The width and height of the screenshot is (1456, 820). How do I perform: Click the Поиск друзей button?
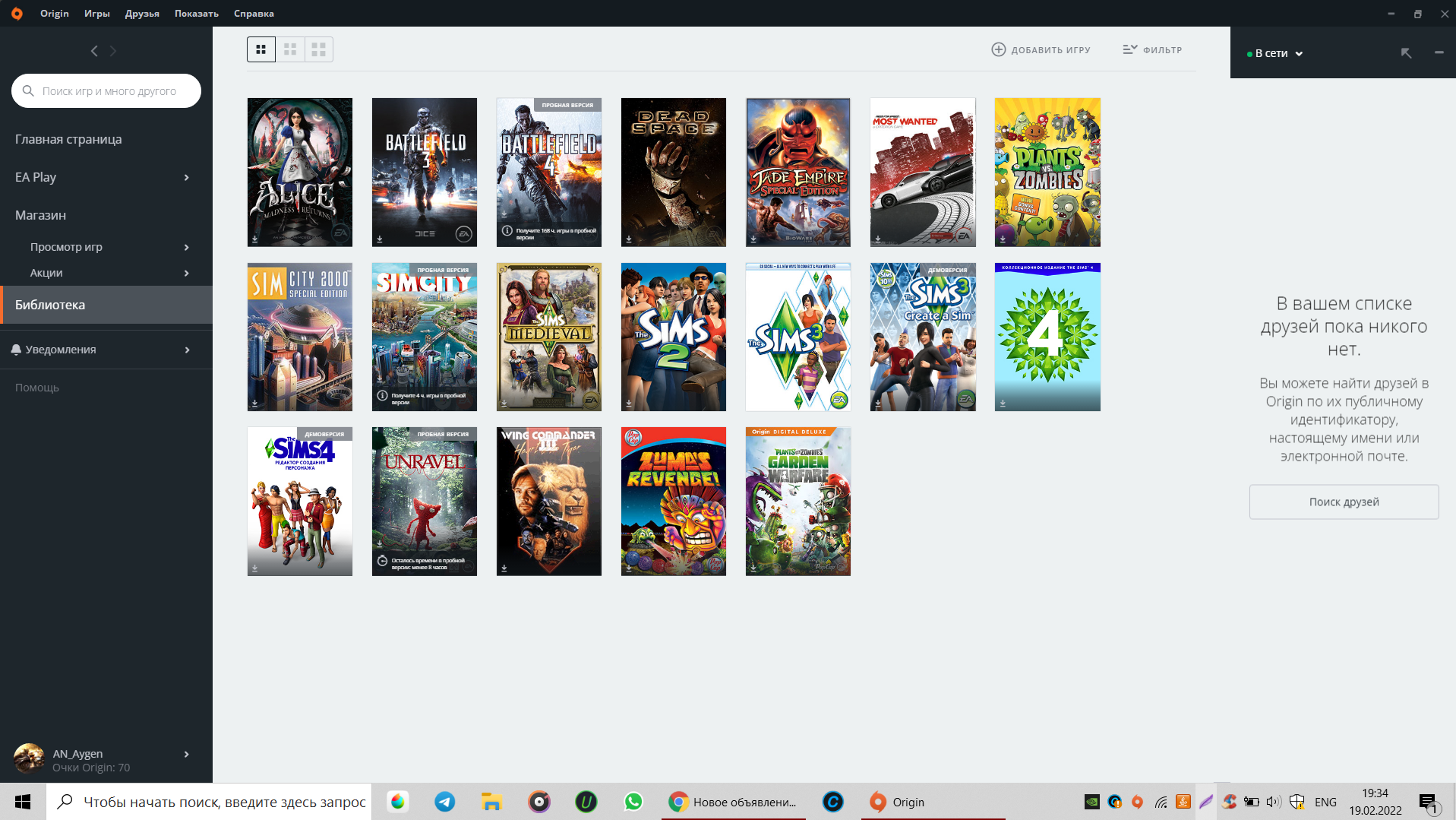click(1343, 502)
